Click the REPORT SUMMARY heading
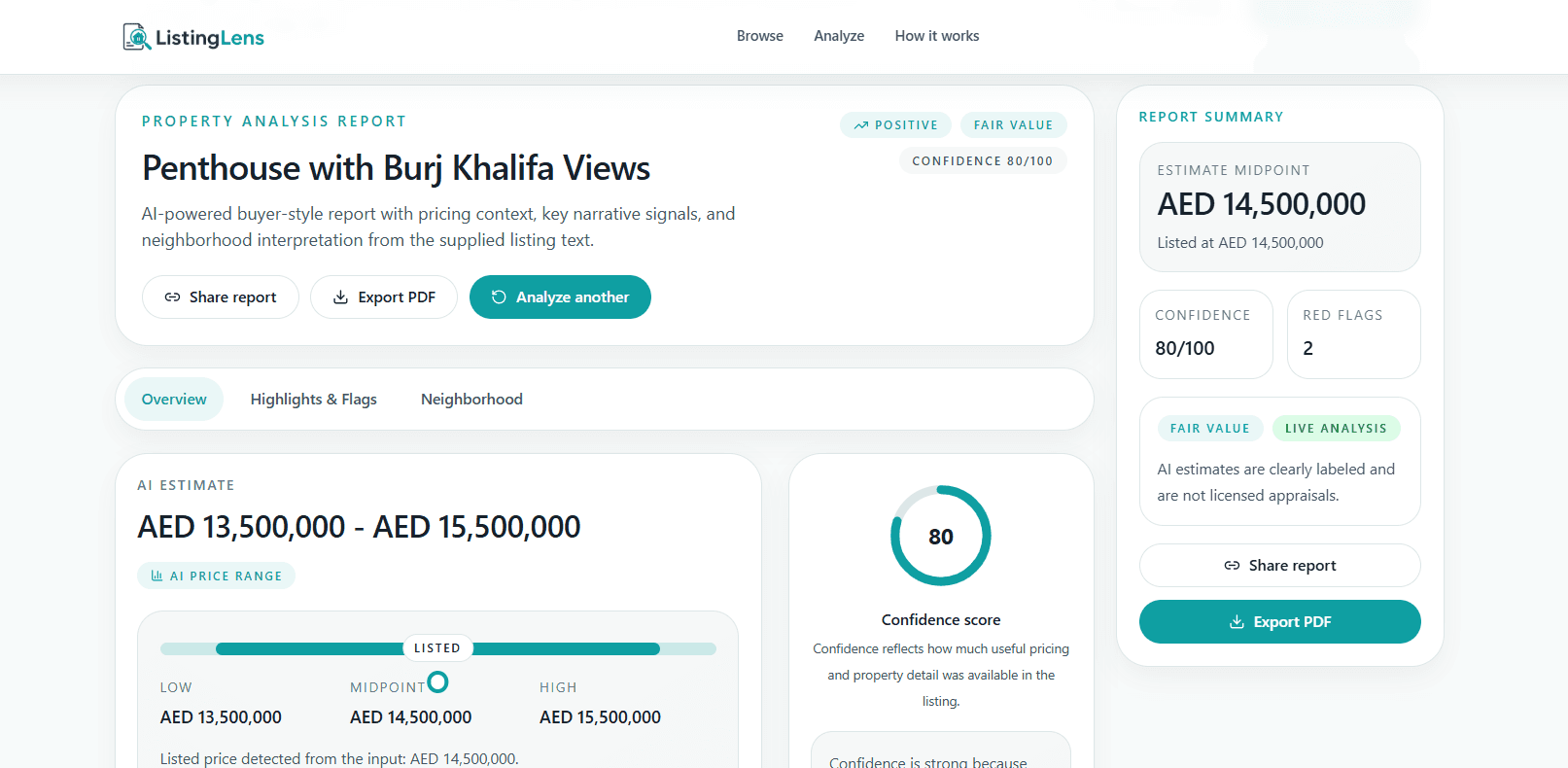This screenshot has width=1568, height=768. pyautogui.click(x=1211, y=117)
